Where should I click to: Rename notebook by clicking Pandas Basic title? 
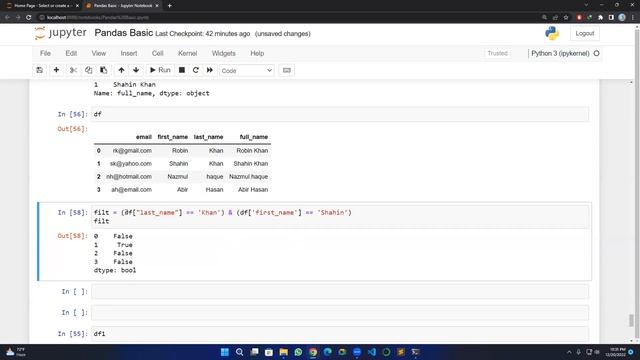[124, 33]
